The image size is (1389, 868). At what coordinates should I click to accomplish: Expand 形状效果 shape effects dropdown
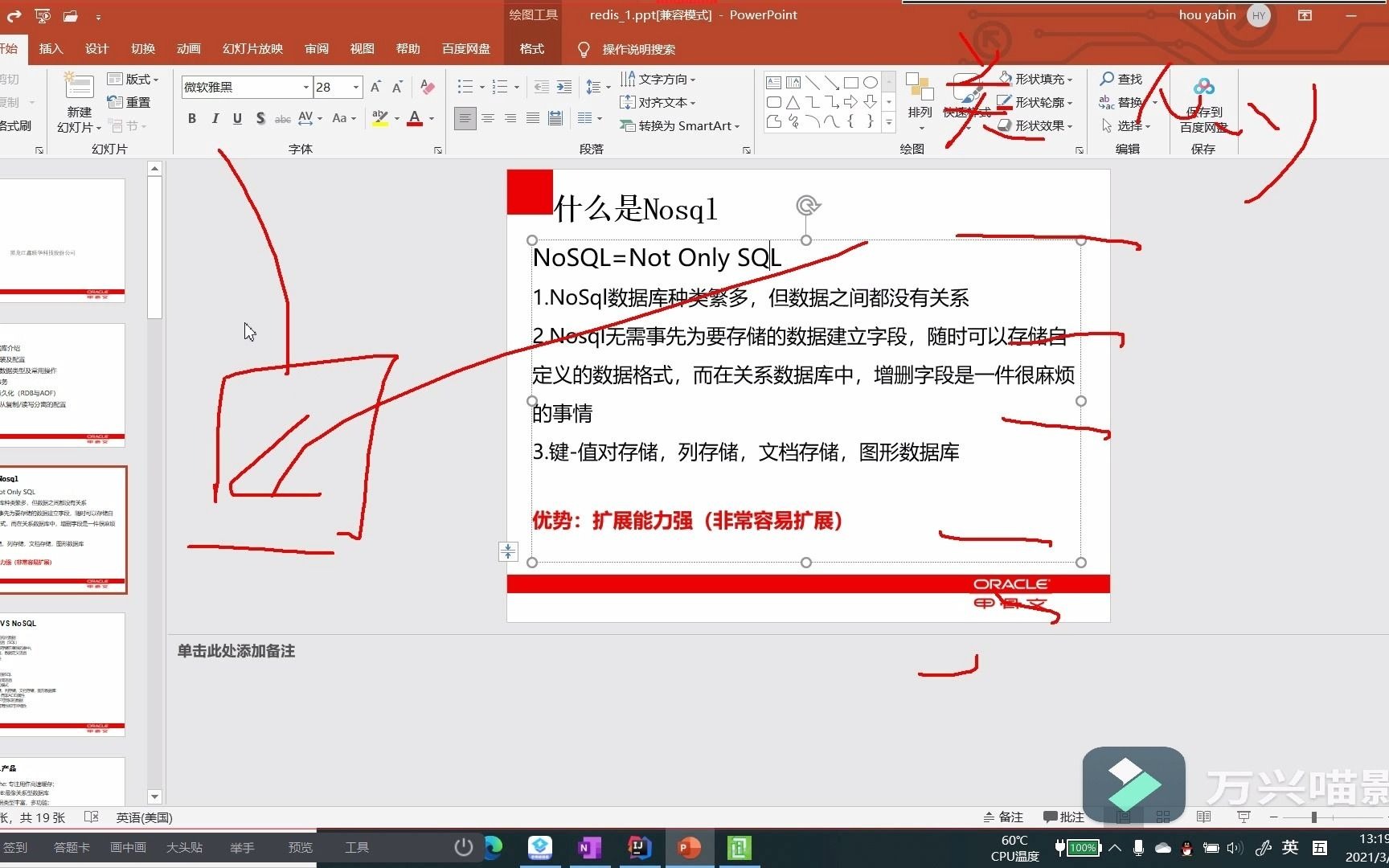pyautogui.click(x=1035, y=125)
